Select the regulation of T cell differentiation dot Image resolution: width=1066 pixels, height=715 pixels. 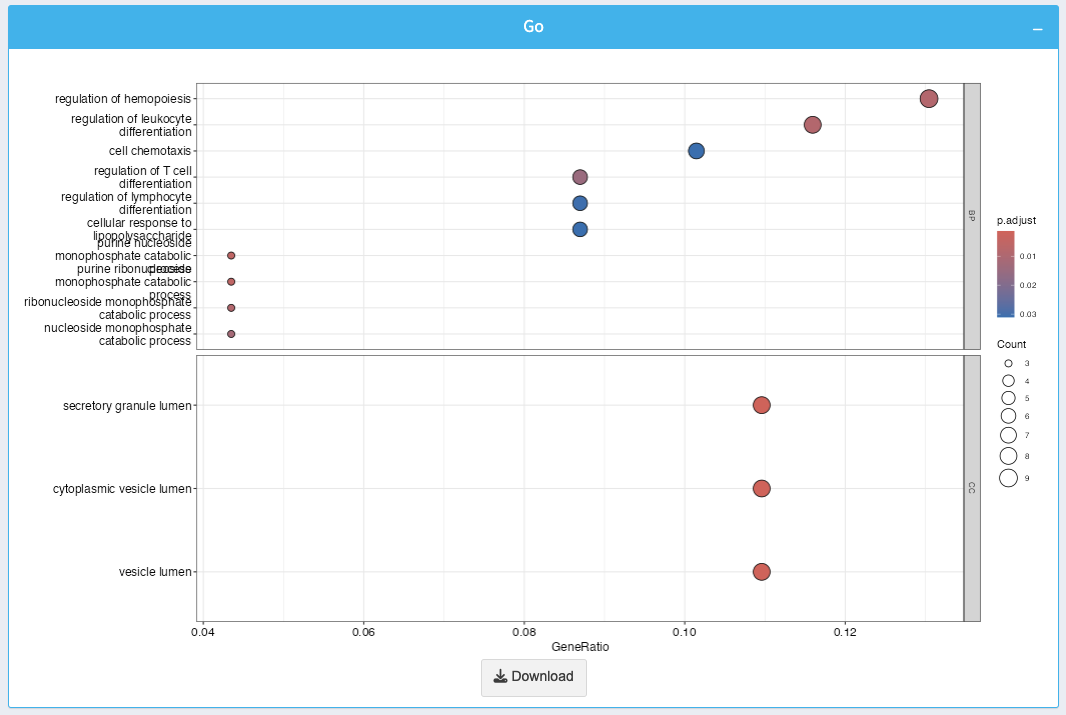[580, 177]
